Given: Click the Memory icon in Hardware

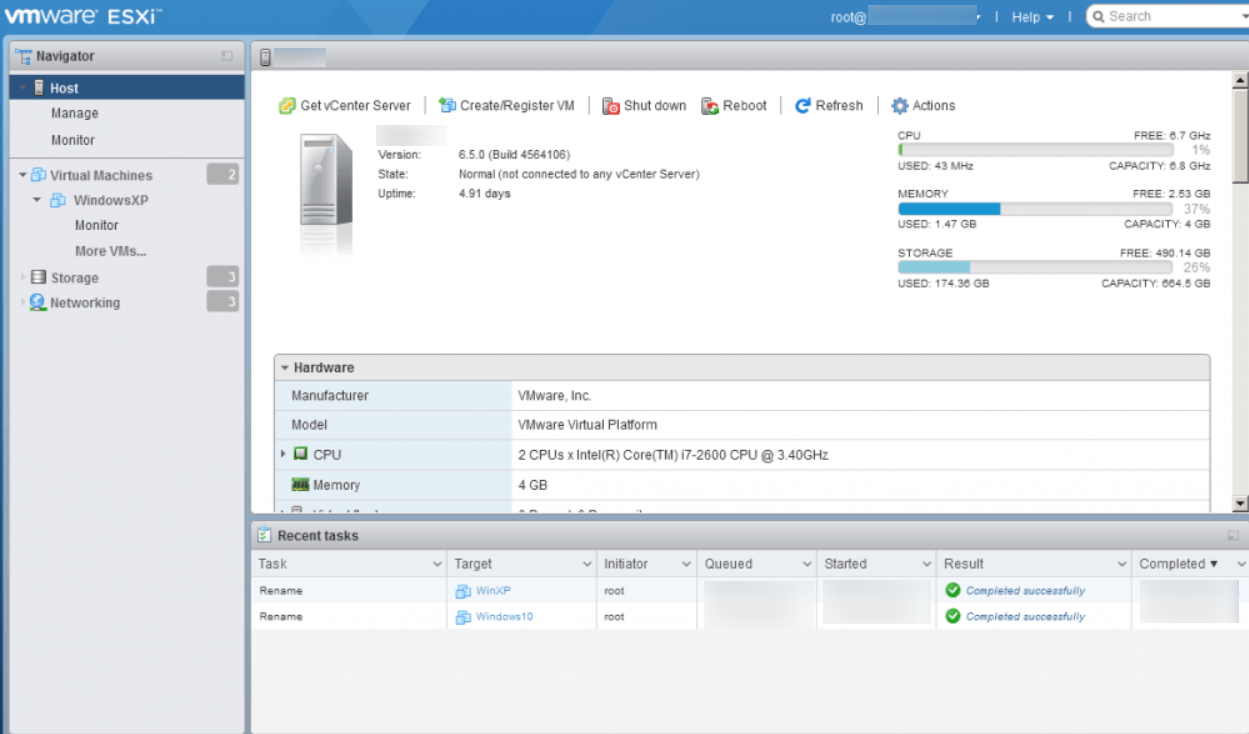Looking at the screenshot, I should coord(300,485).
